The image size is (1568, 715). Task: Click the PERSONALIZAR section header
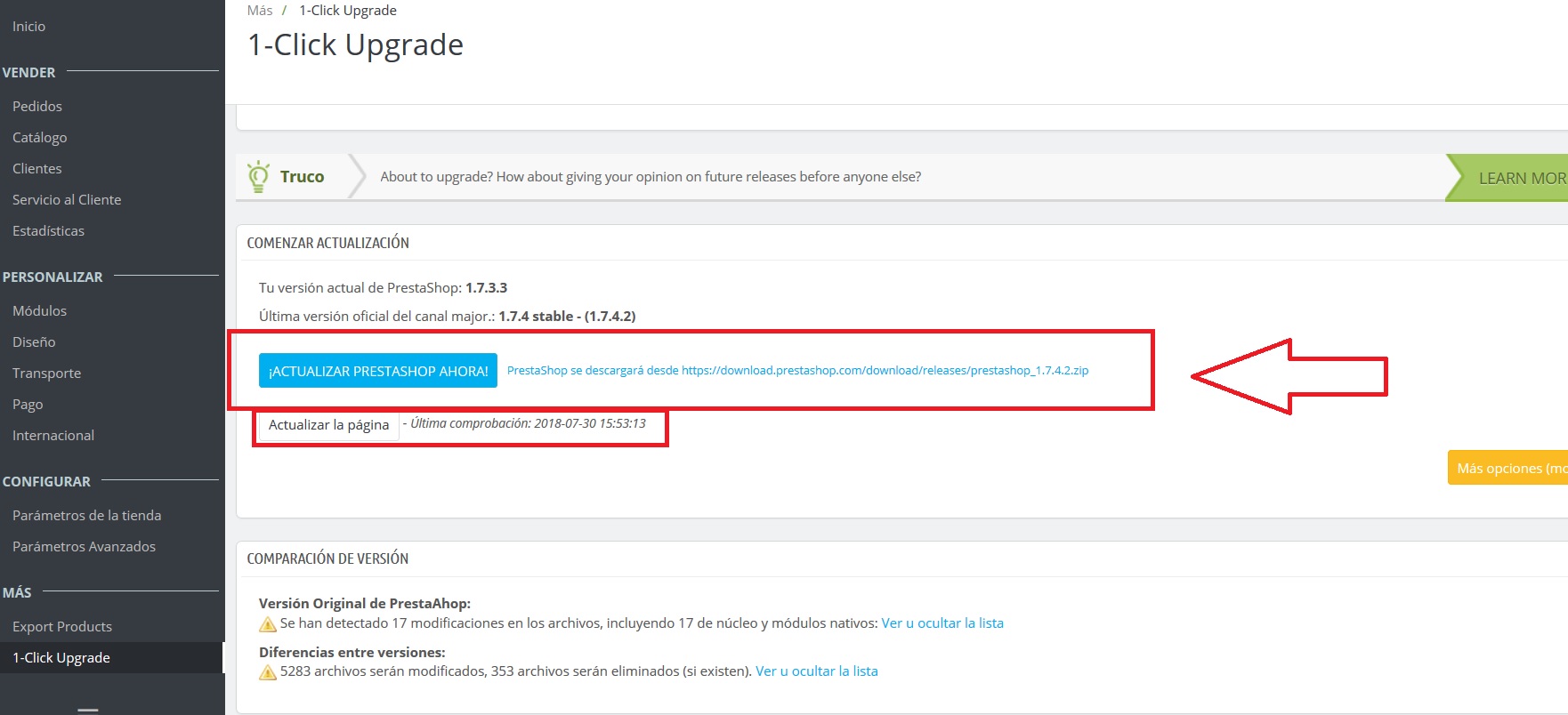(x=53, y=277)
